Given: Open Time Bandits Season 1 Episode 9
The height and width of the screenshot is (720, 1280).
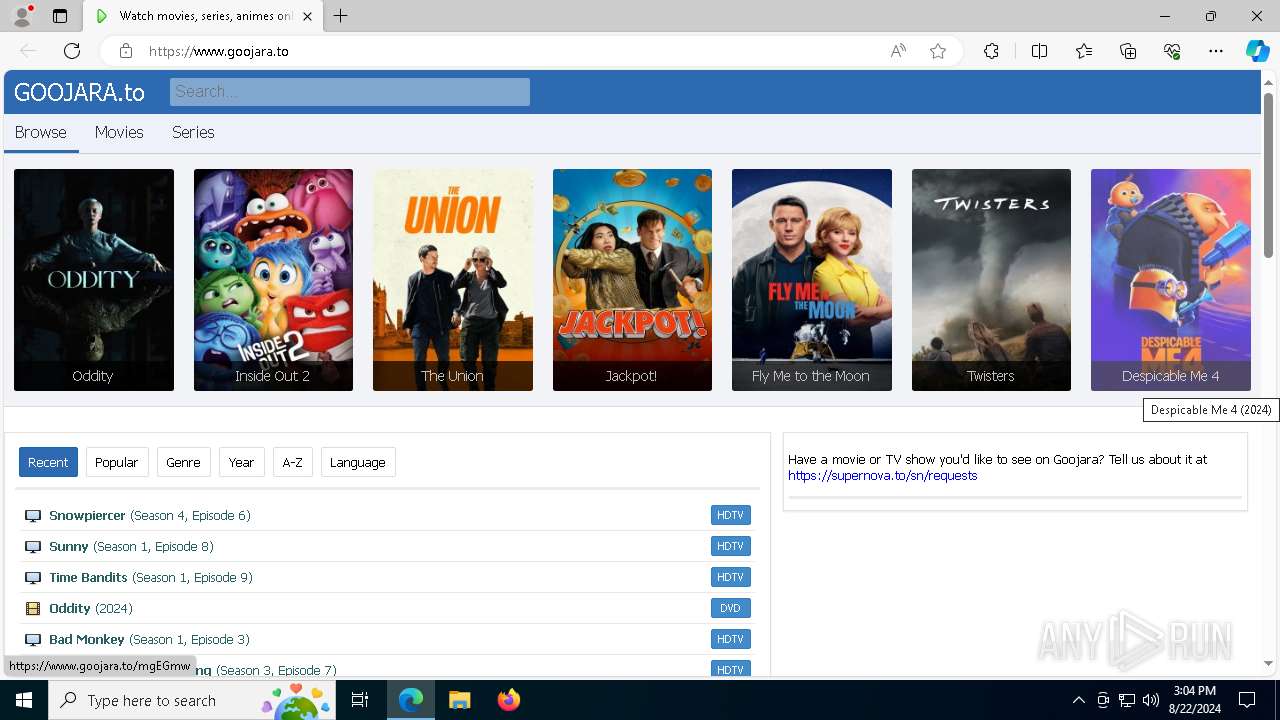Looking at the screenshot, I should [151, 577].
